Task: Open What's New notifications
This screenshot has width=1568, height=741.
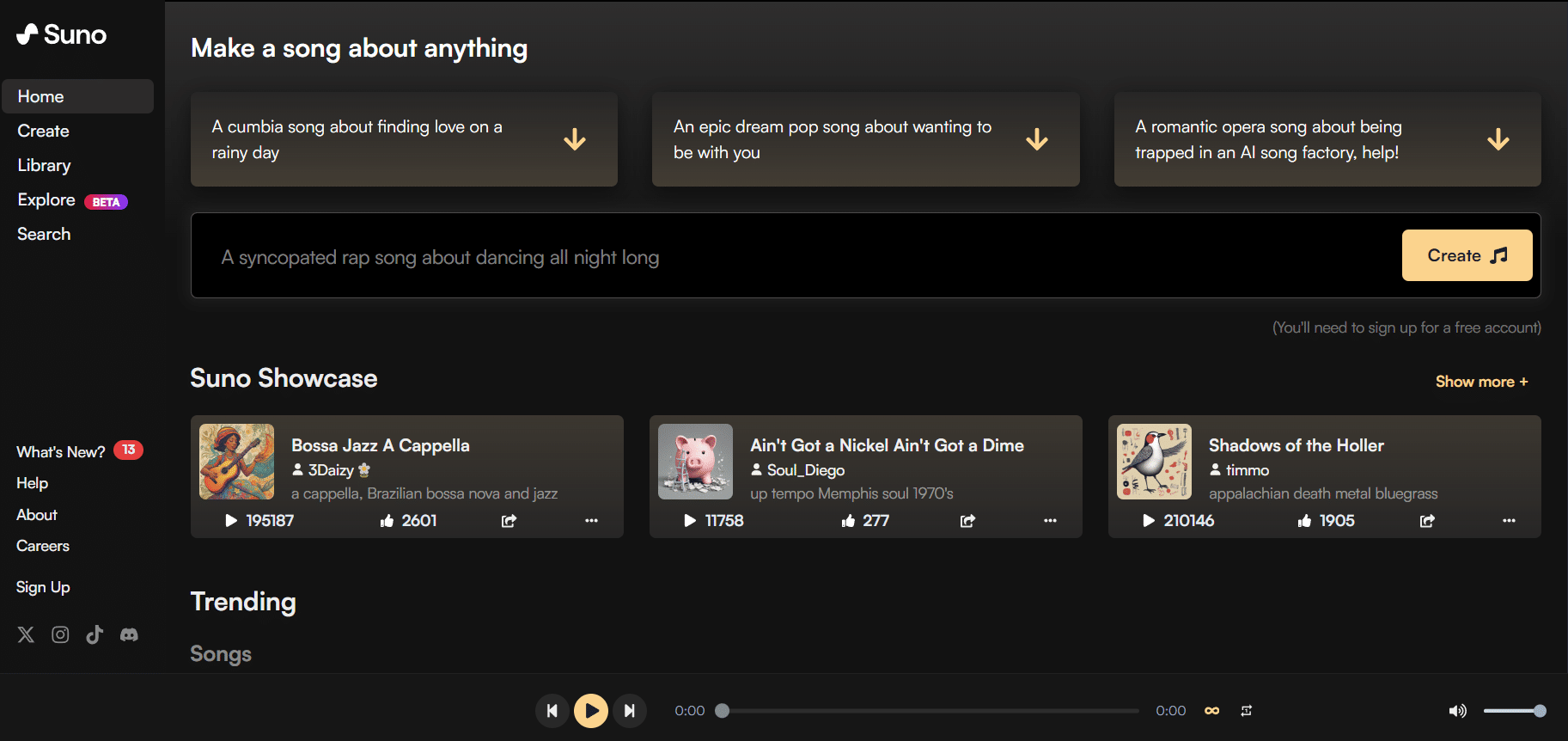Action: coord(79,451)
